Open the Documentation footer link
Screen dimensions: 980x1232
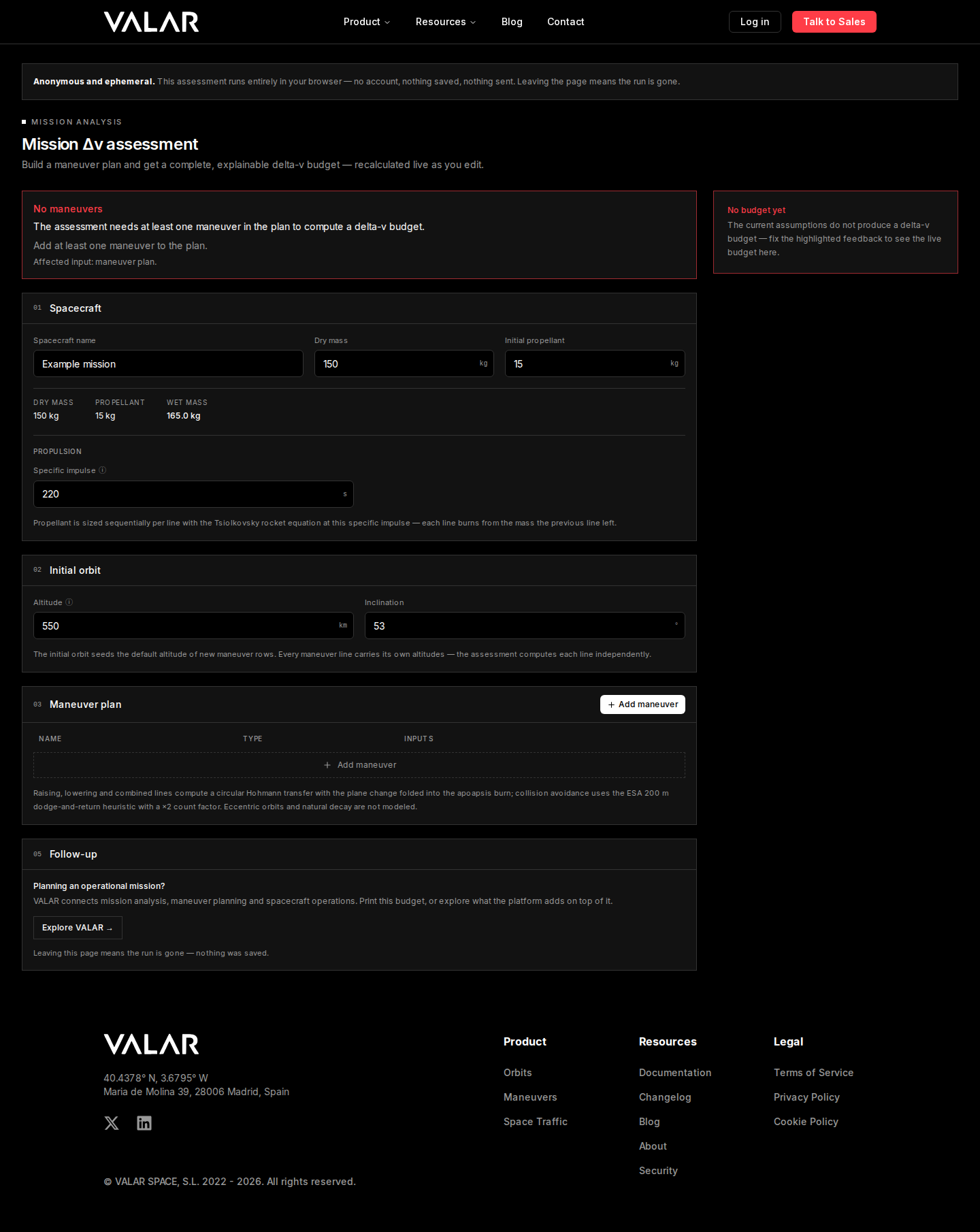click(x=675, y=1073)
